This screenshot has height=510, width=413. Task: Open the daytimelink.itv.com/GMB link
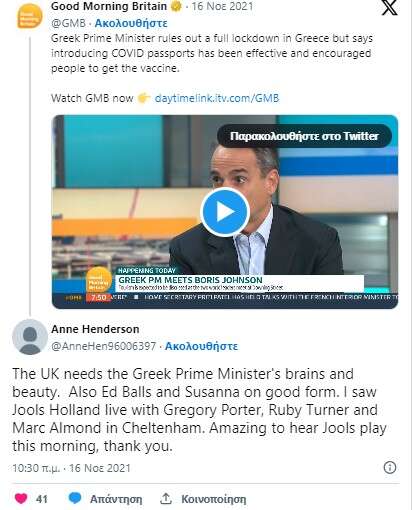pyautogui.click(x=217, y=98)
